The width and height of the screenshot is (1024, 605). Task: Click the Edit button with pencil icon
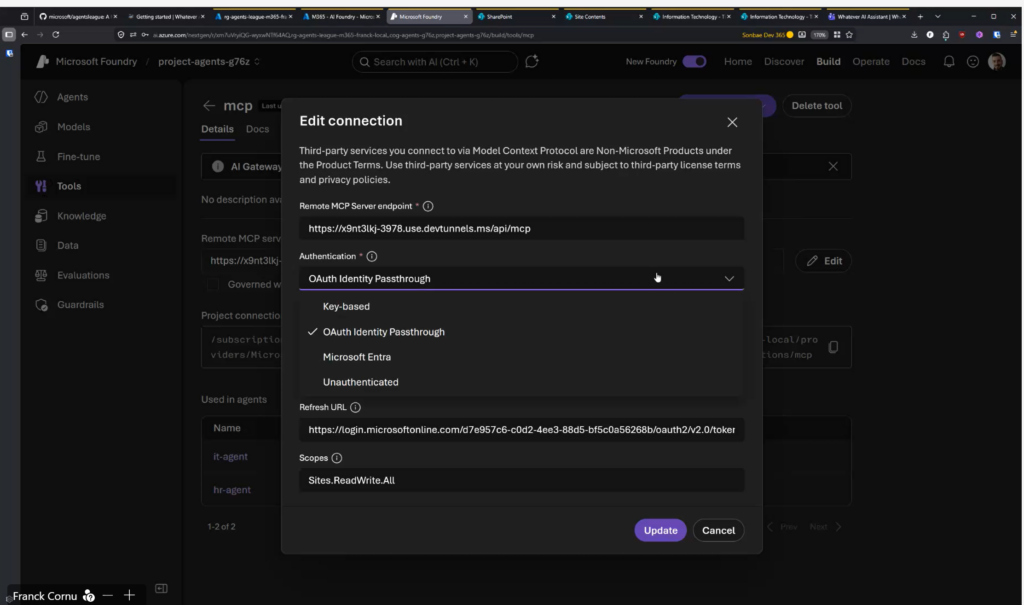pos(824,261)
